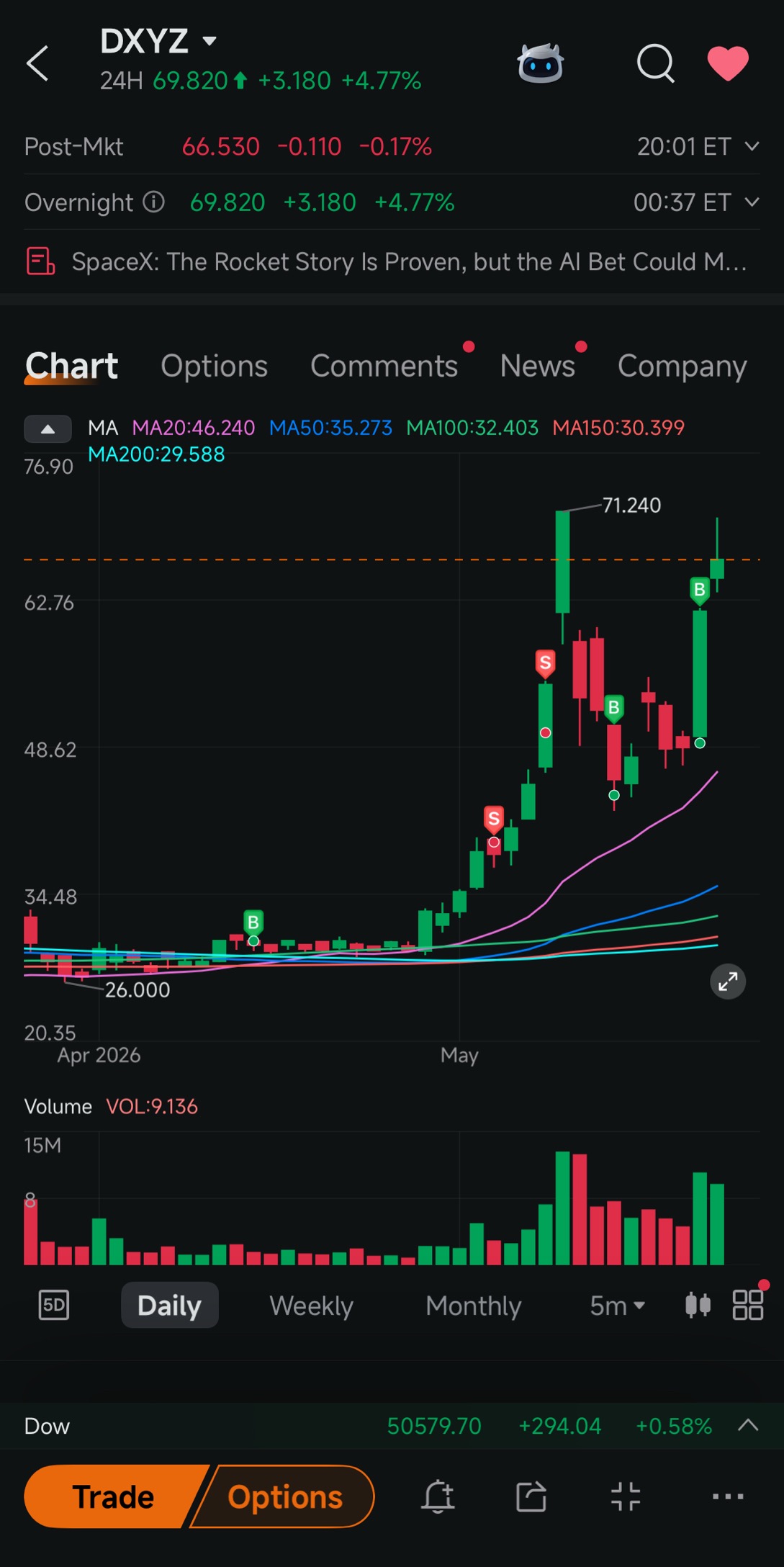Go back with the left arrow
The height and width of the screenshot is (1567, 784).
[37, 63]
